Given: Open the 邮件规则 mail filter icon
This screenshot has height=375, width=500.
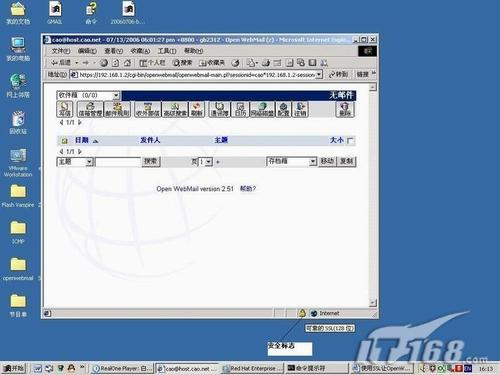Looking at the screenshot, I should tap(117, 109).
